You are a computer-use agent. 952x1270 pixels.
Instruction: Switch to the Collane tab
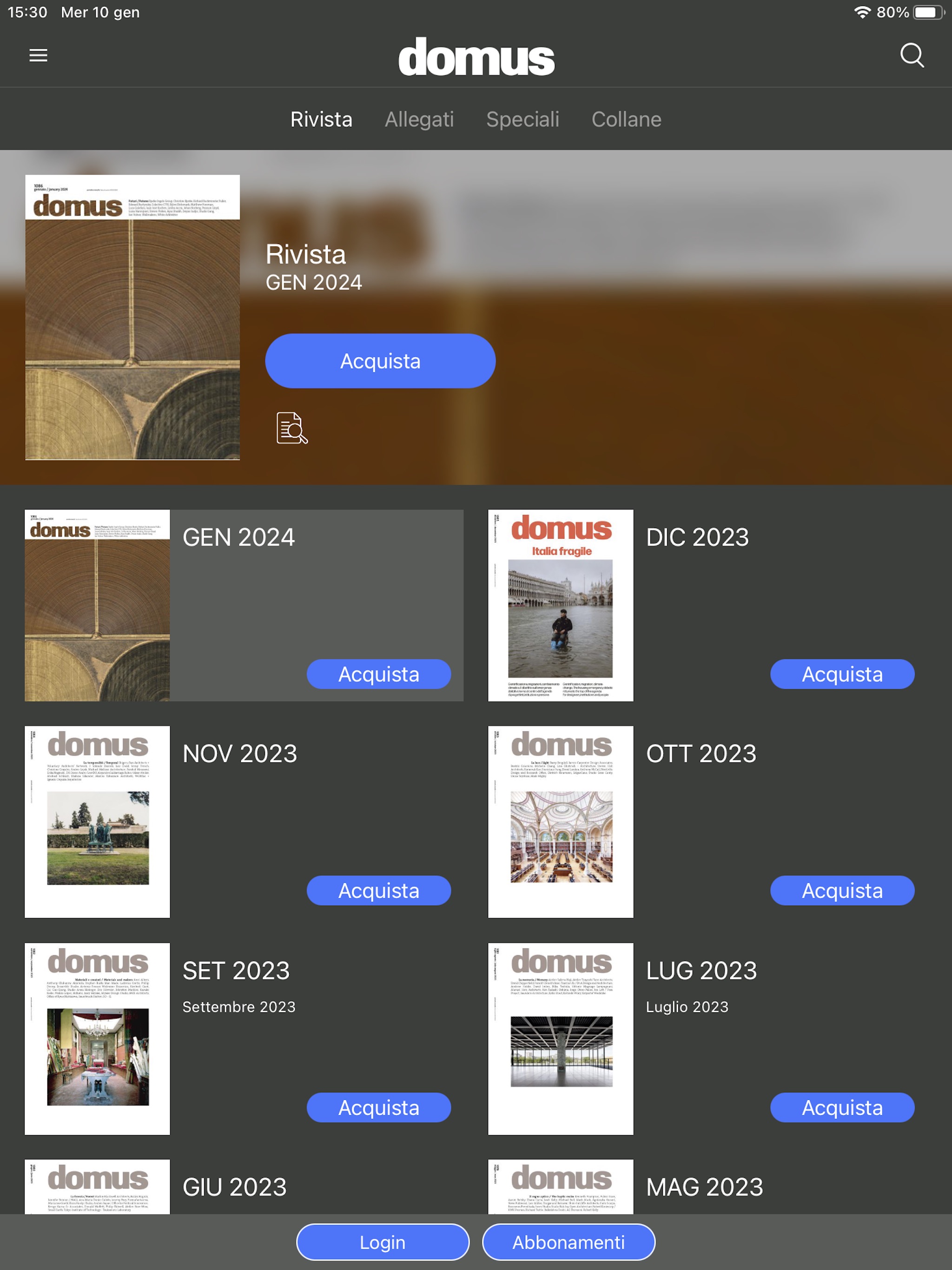627,119
